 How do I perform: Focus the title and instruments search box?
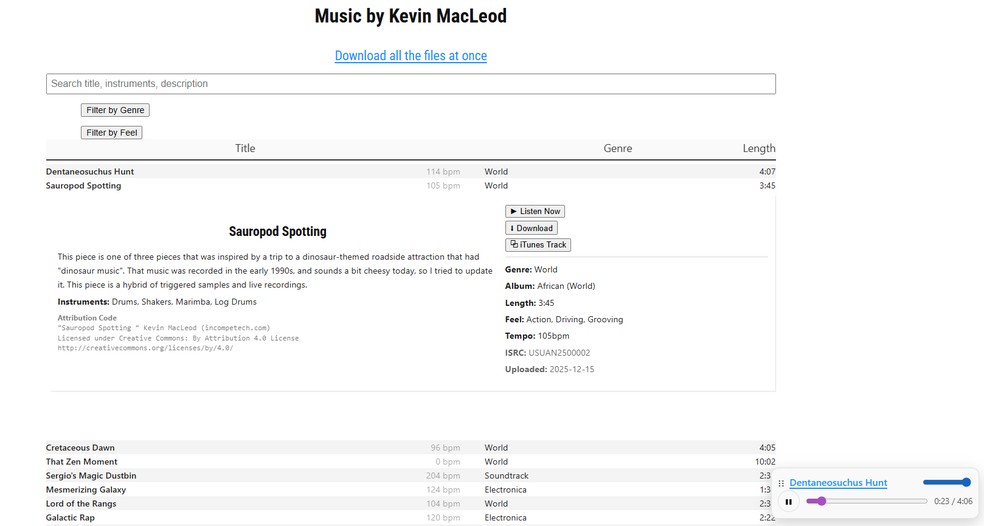point(410,84)
